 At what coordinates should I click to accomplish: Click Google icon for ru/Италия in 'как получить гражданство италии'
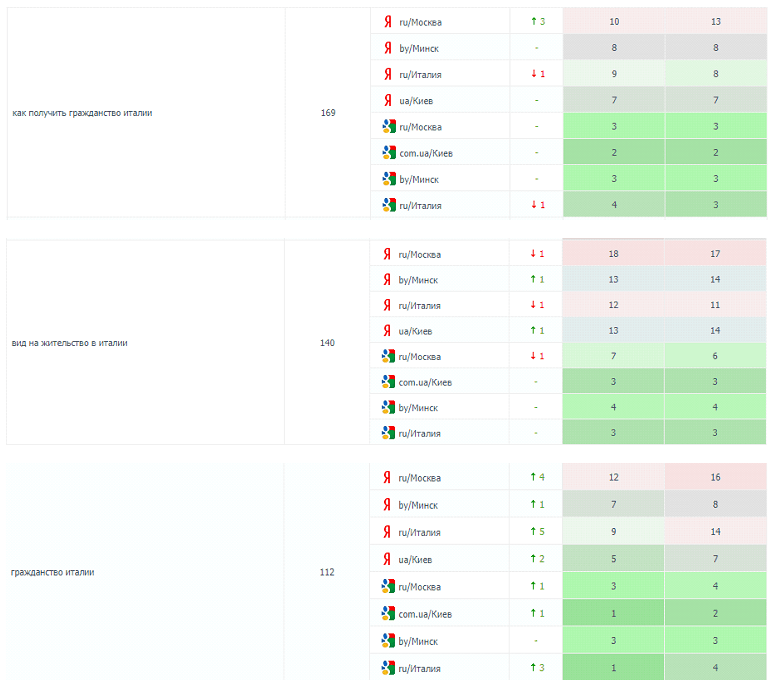pyautogui.click(x=389, y=205)
